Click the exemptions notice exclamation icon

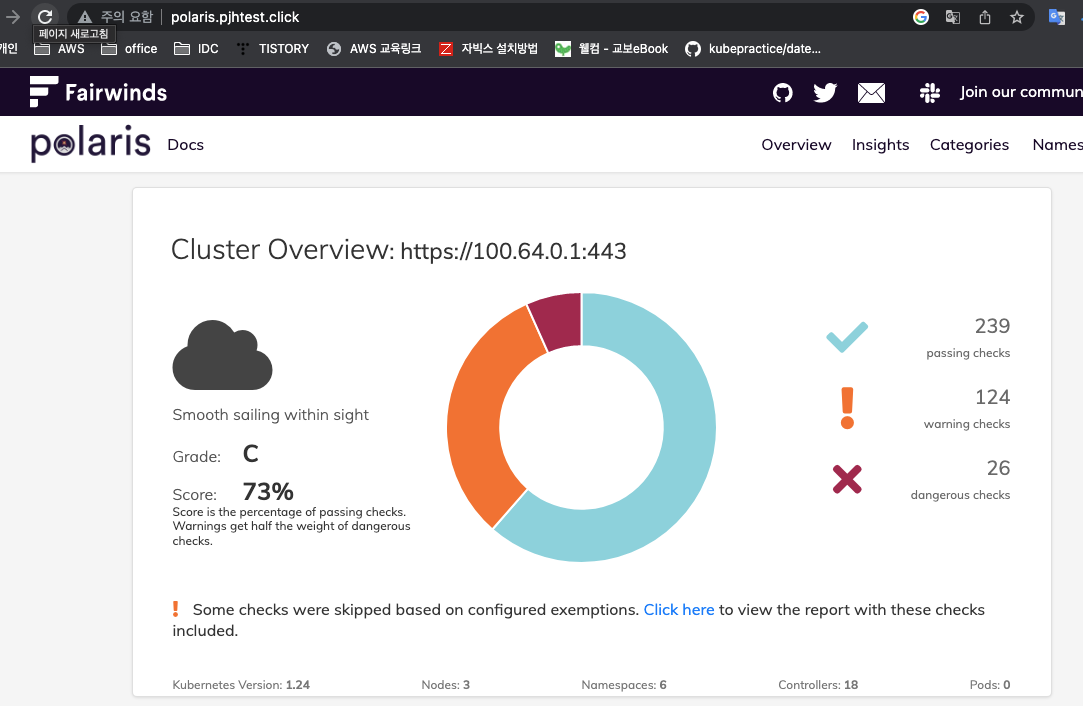[x=175, y=609]
